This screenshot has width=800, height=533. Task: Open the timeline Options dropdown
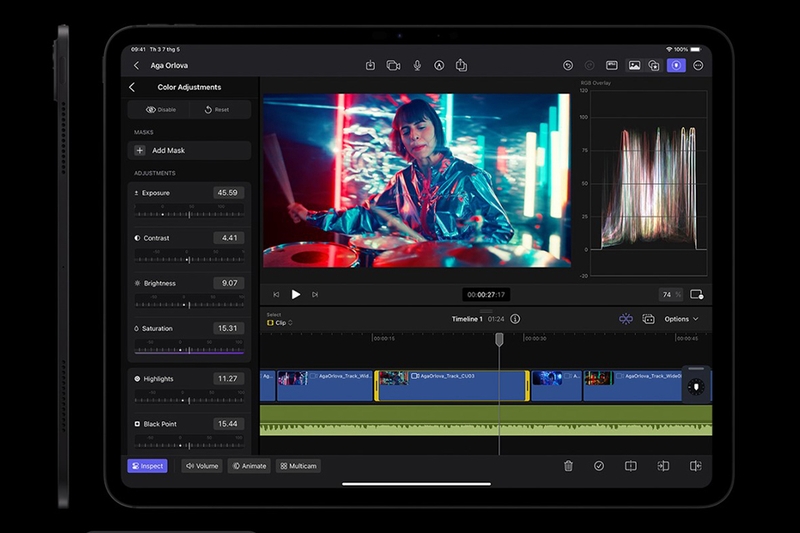[x=682, y=319]
